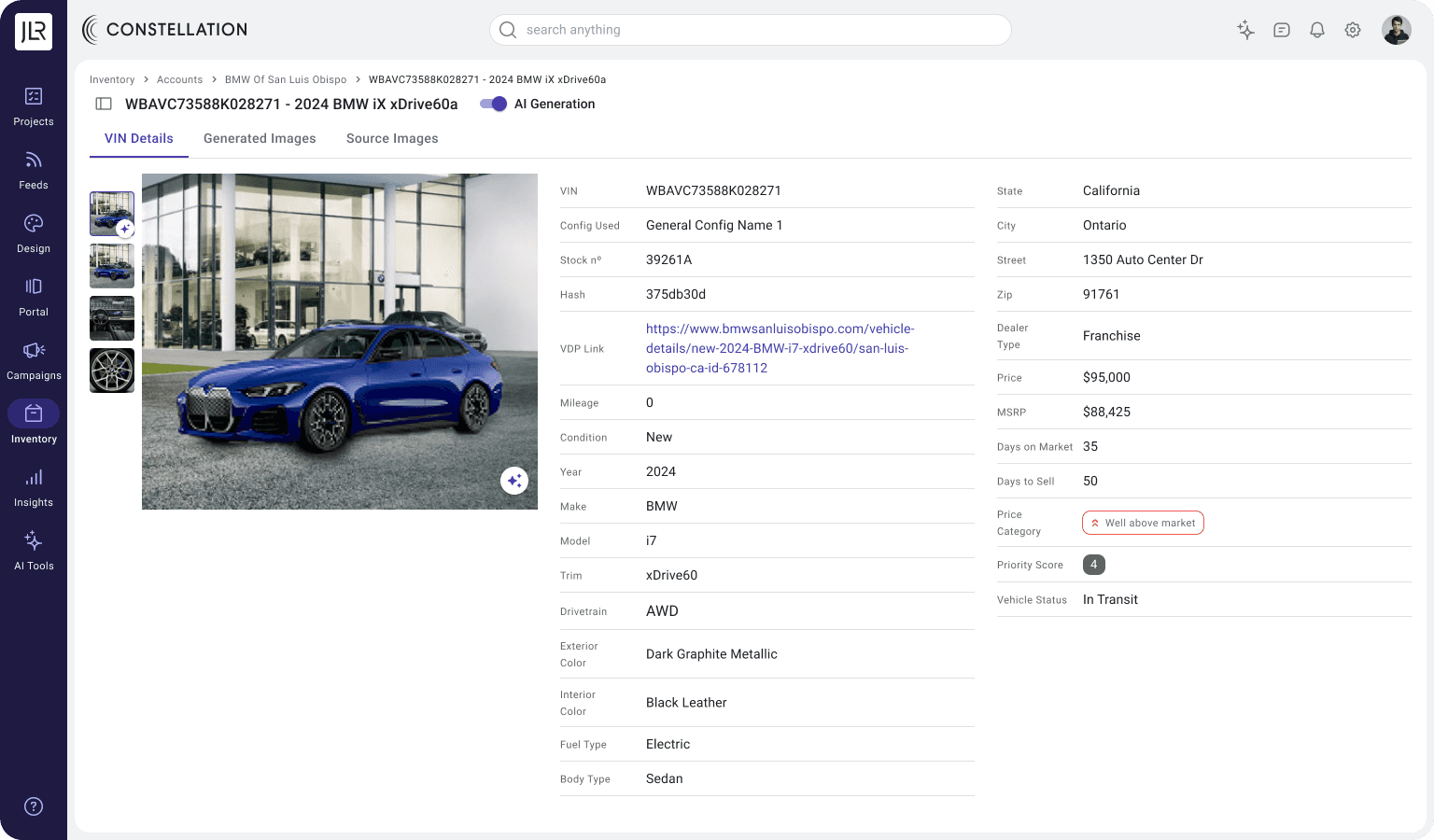Open the Feeds section

(34, 170)
